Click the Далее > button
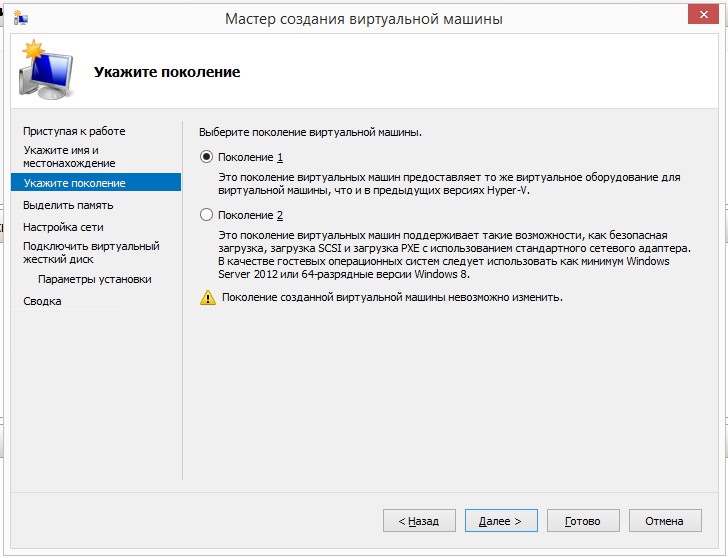 point(501,521)
